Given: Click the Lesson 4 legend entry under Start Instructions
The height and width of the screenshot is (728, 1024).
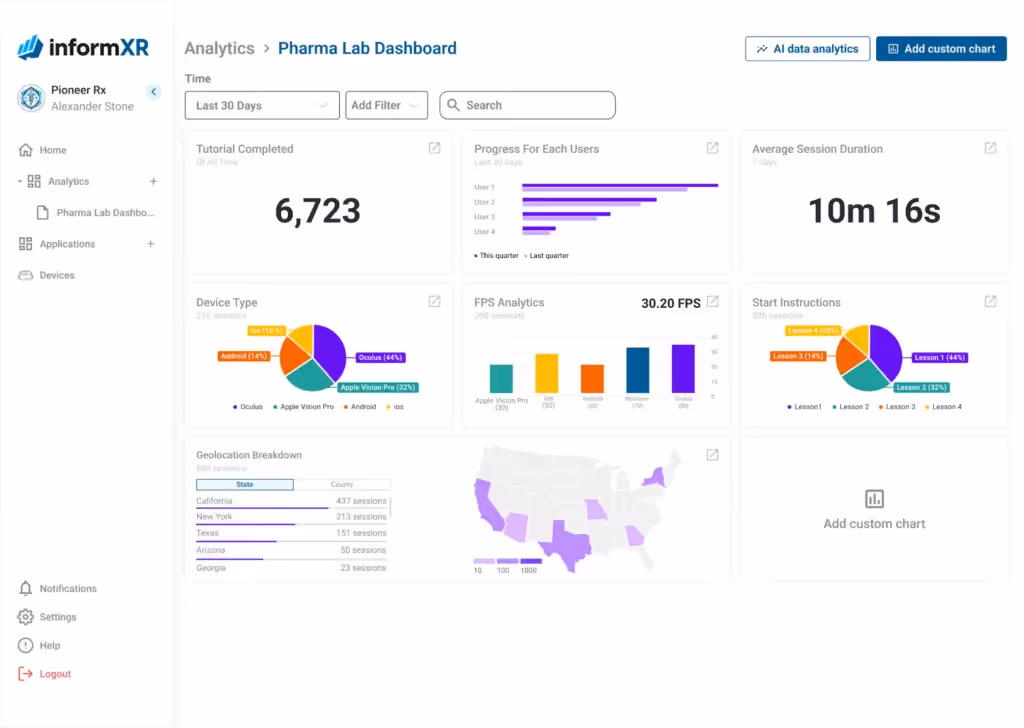Looking at the screenshot, I should click(944, 407).
